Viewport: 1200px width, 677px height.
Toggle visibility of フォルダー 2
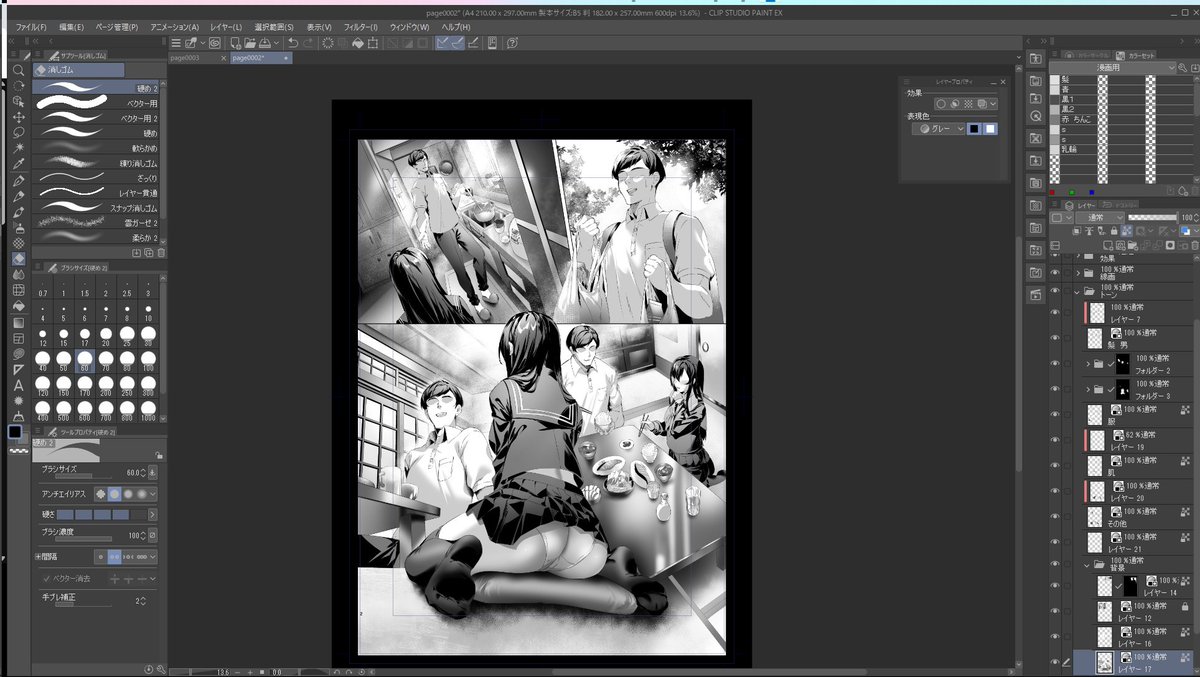pos(1054,364)
